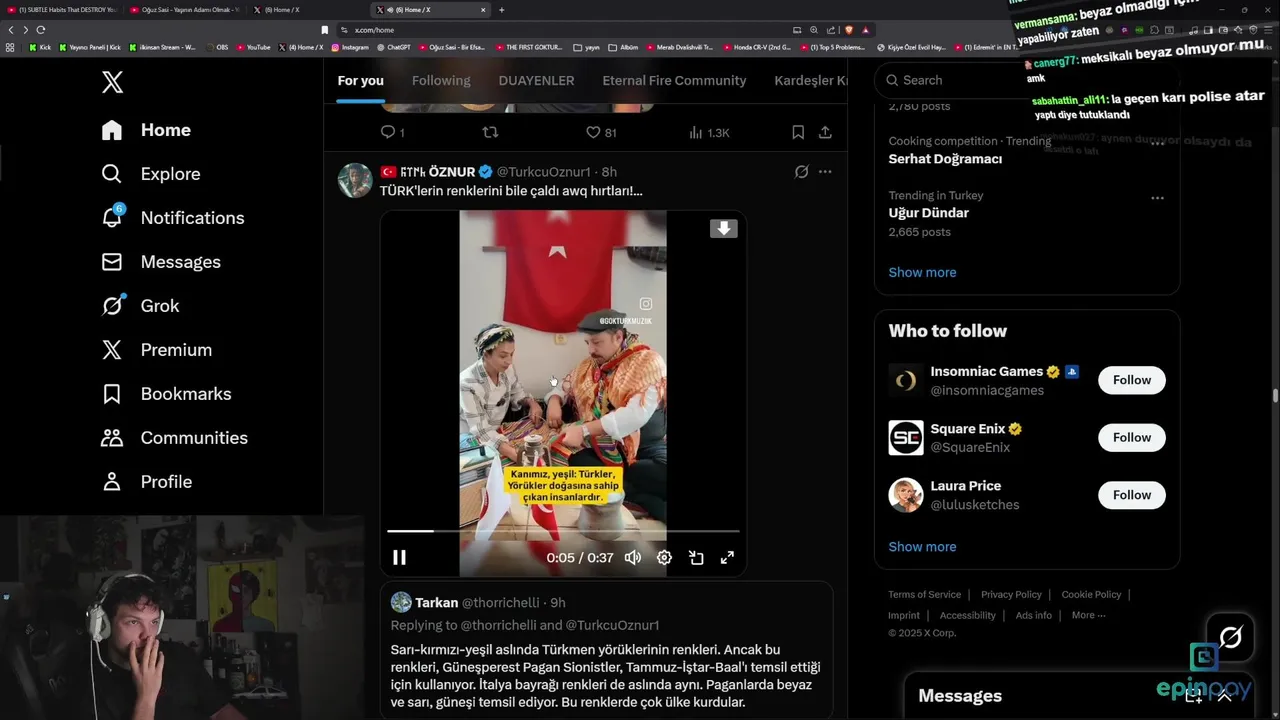Open the Home page from the sidebar
1280x720 pixels.
pyautogui.click(x=146, y=130)
